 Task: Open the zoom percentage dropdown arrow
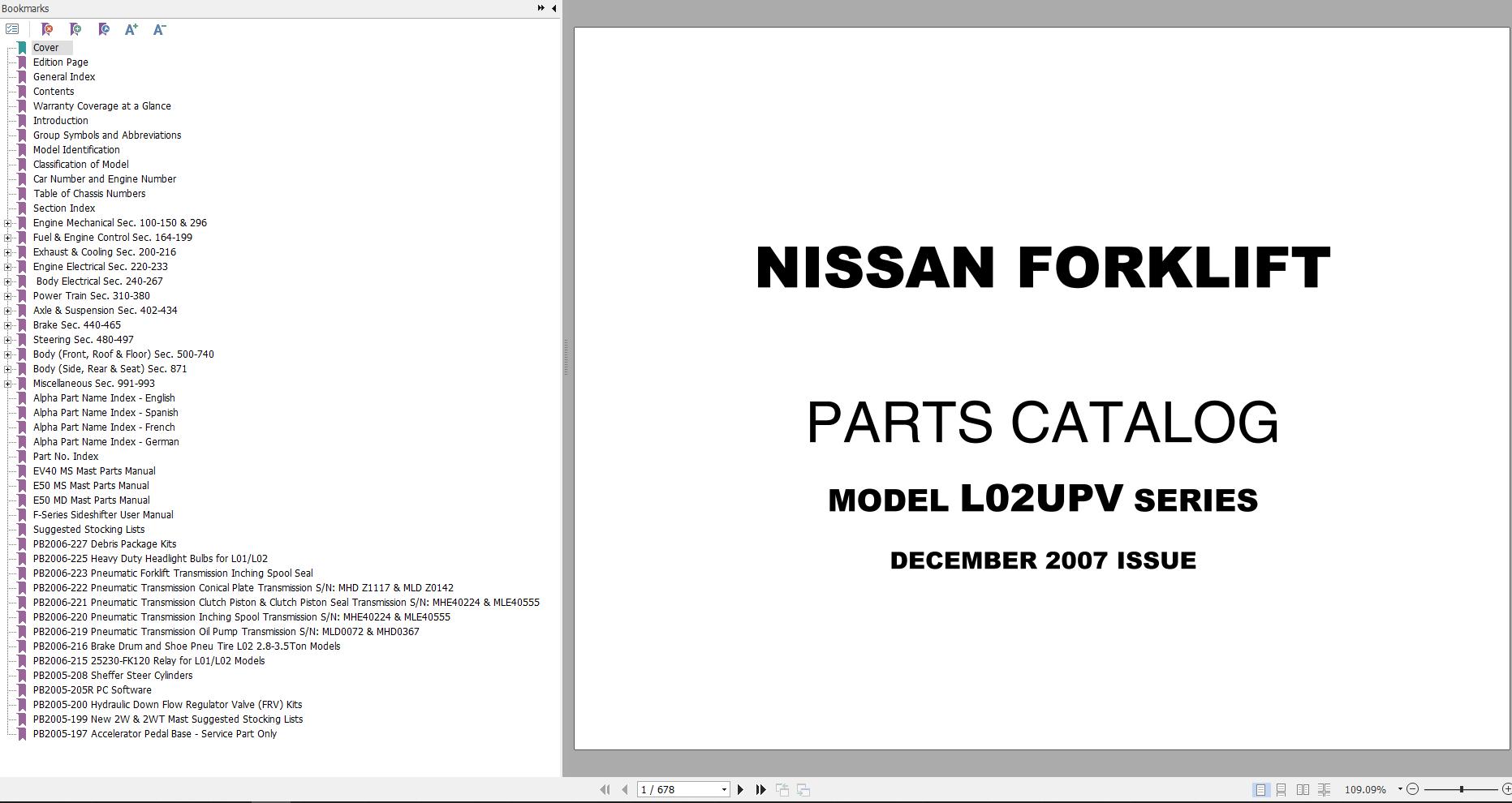point(1400,789)
